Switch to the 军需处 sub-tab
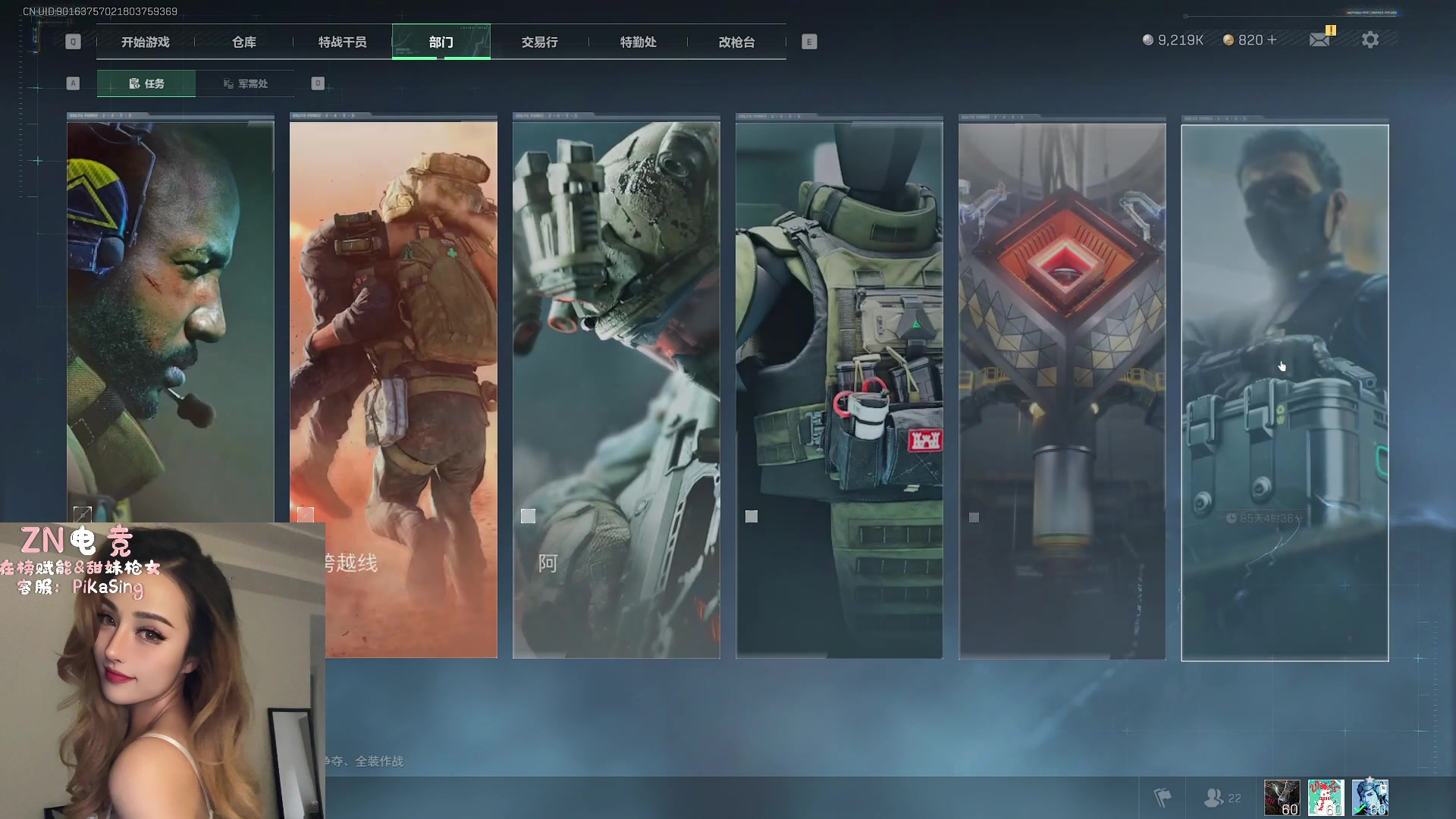The image size is (1456, 819). [245, 83]
